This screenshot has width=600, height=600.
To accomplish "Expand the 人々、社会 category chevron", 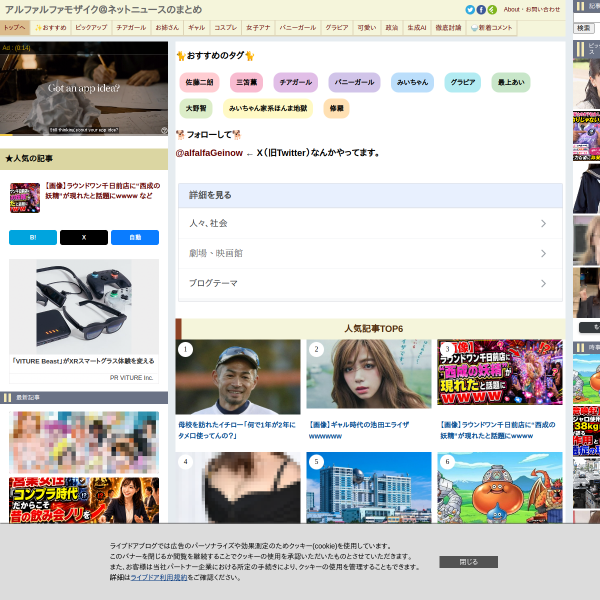I will coord(543,223).
